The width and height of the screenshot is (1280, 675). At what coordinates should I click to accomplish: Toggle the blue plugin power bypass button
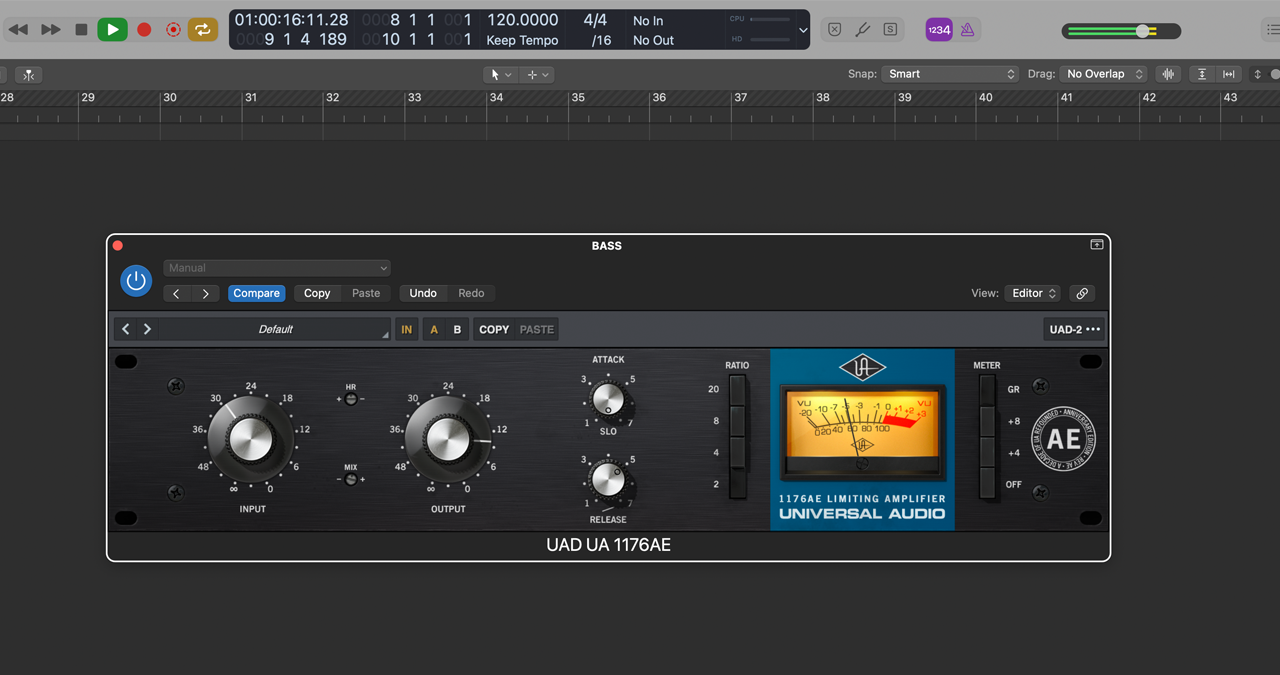[x=136, y=281]
